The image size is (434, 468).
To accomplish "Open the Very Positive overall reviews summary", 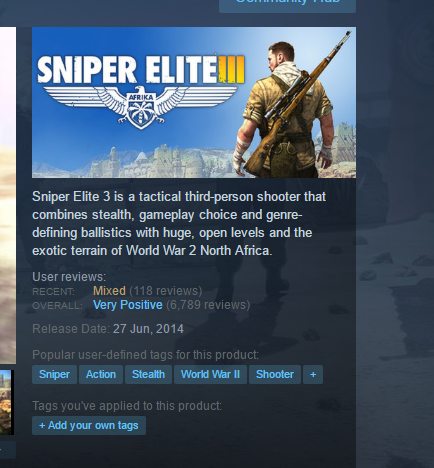I will click(128, 305).
